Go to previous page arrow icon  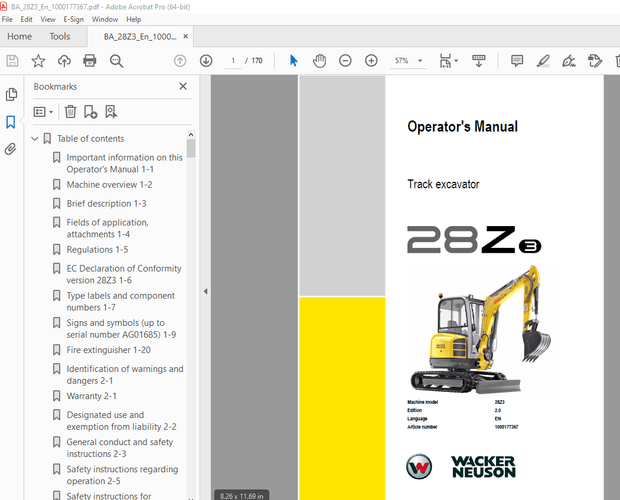click(180, 61)
